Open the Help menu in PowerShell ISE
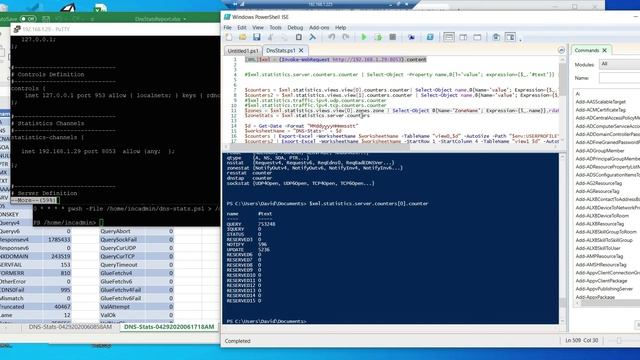This screenshot has height=360, width=640. pyautogui.click(x=340, y=27)
